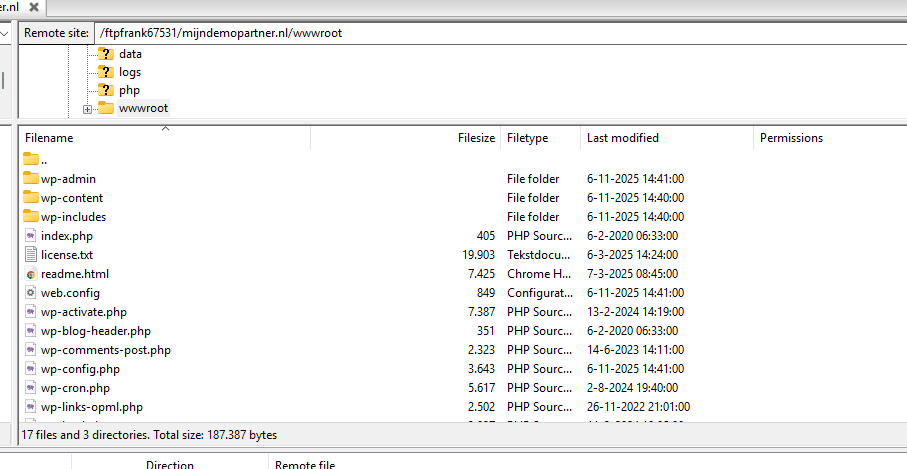Select the logs folder in the remote tree
The height and width of the screenshot is (469, 907).
pos(130,72)
